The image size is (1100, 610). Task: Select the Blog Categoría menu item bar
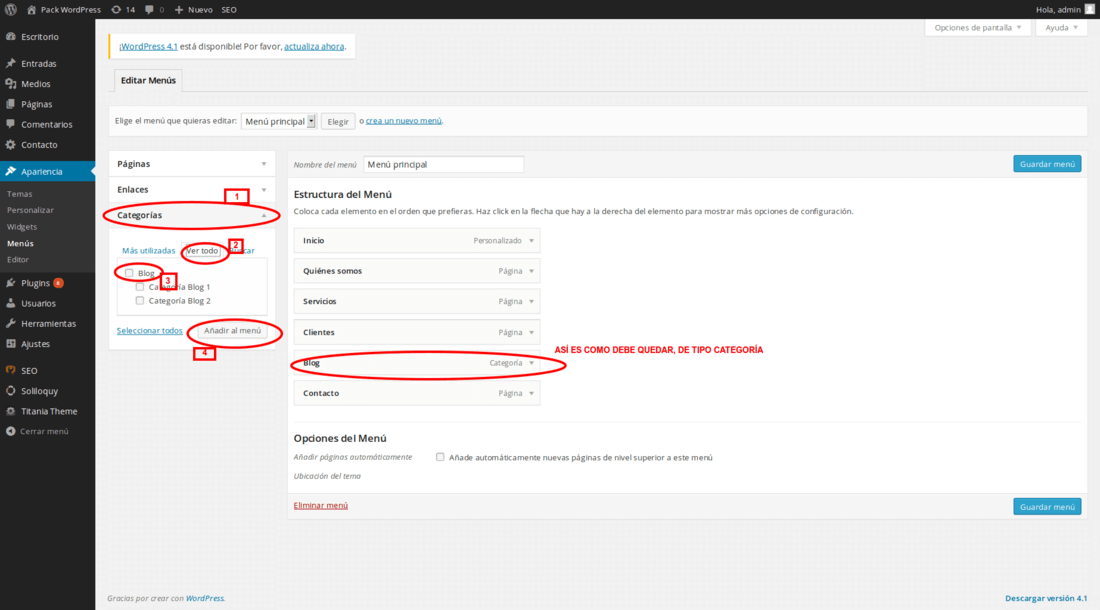click(x=417, y=362)
